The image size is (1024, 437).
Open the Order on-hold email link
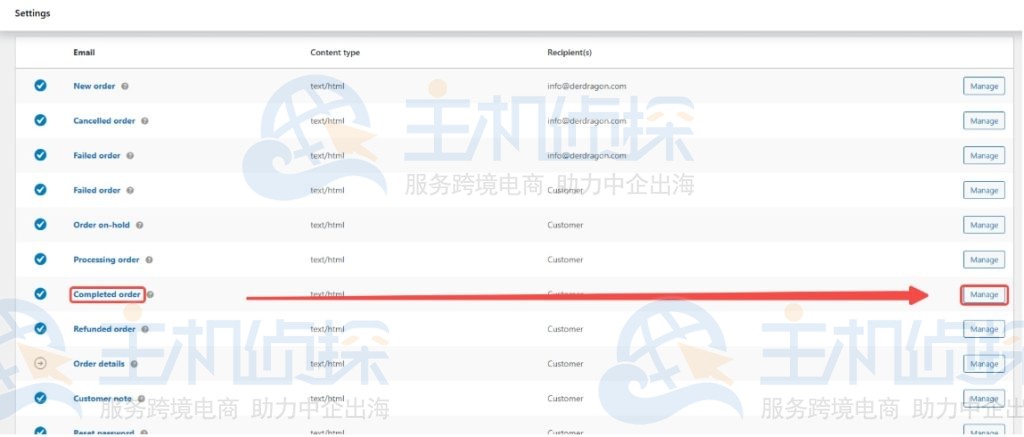101,225
